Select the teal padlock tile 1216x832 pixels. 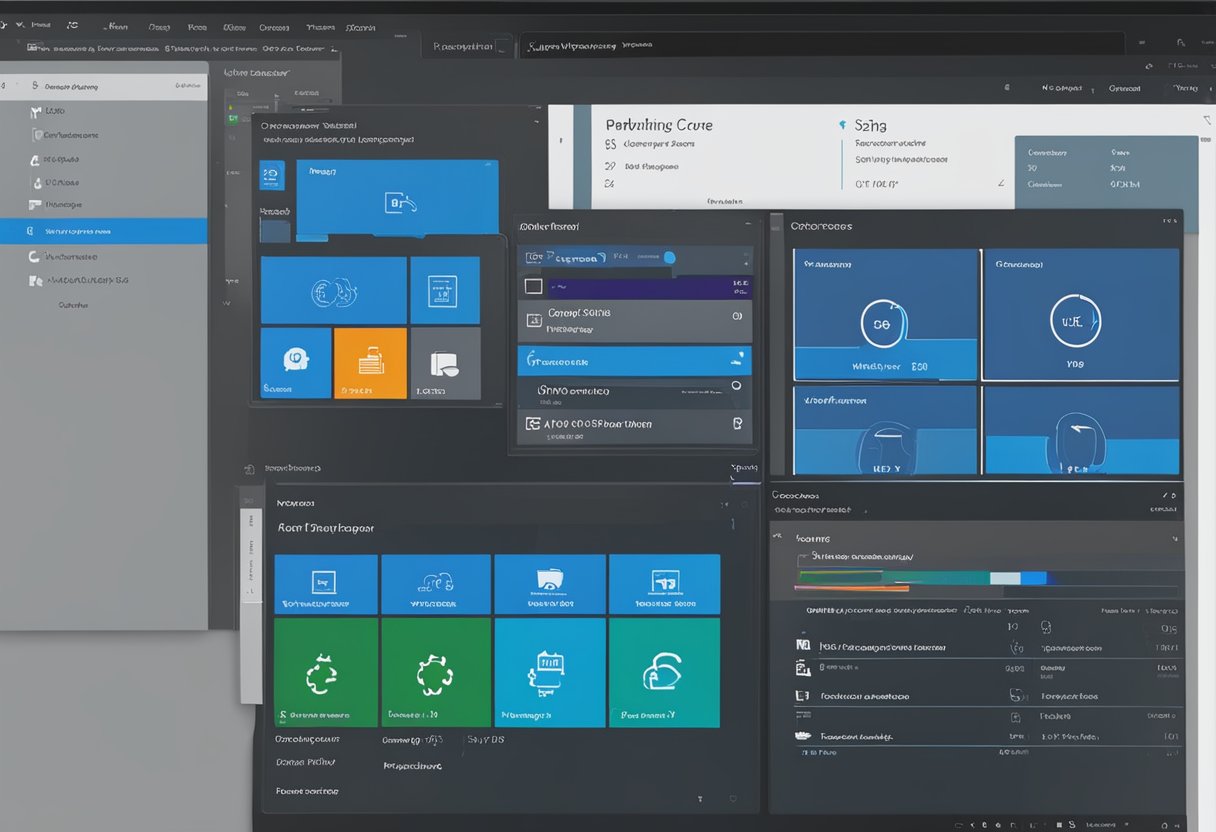[x=664, y=672]
